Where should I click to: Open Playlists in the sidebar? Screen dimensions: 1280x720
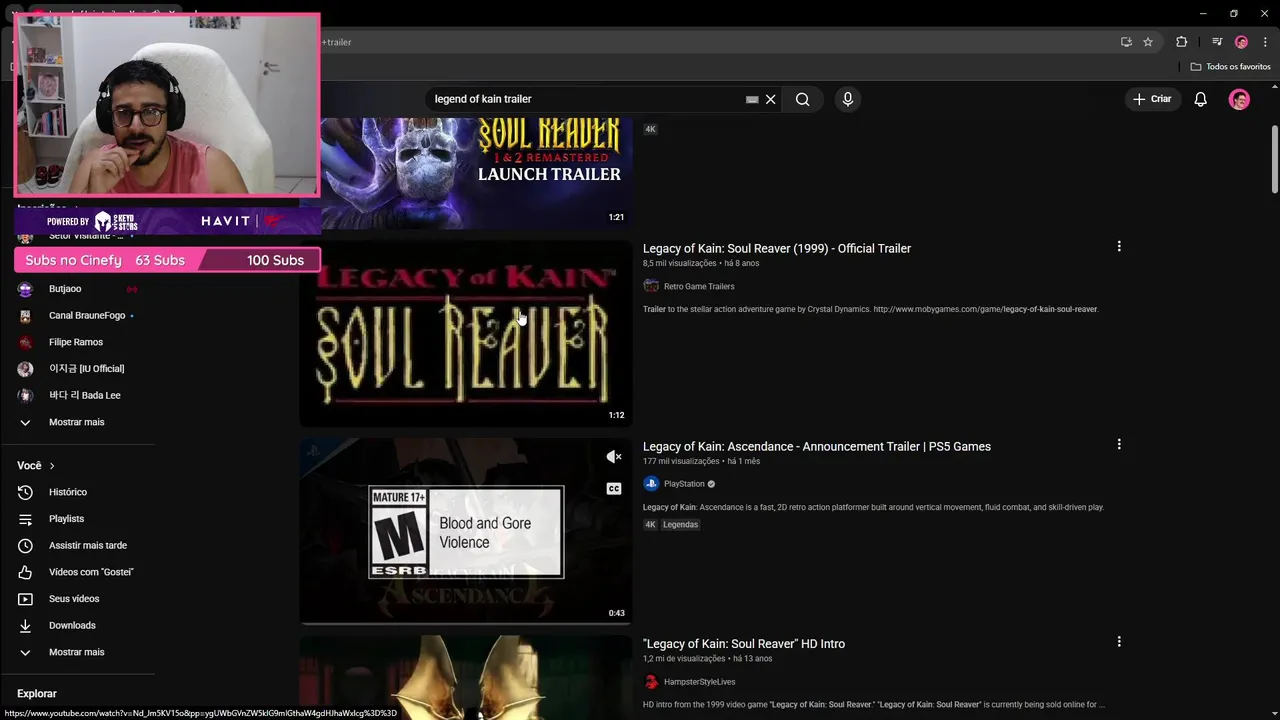pos(66,519)
